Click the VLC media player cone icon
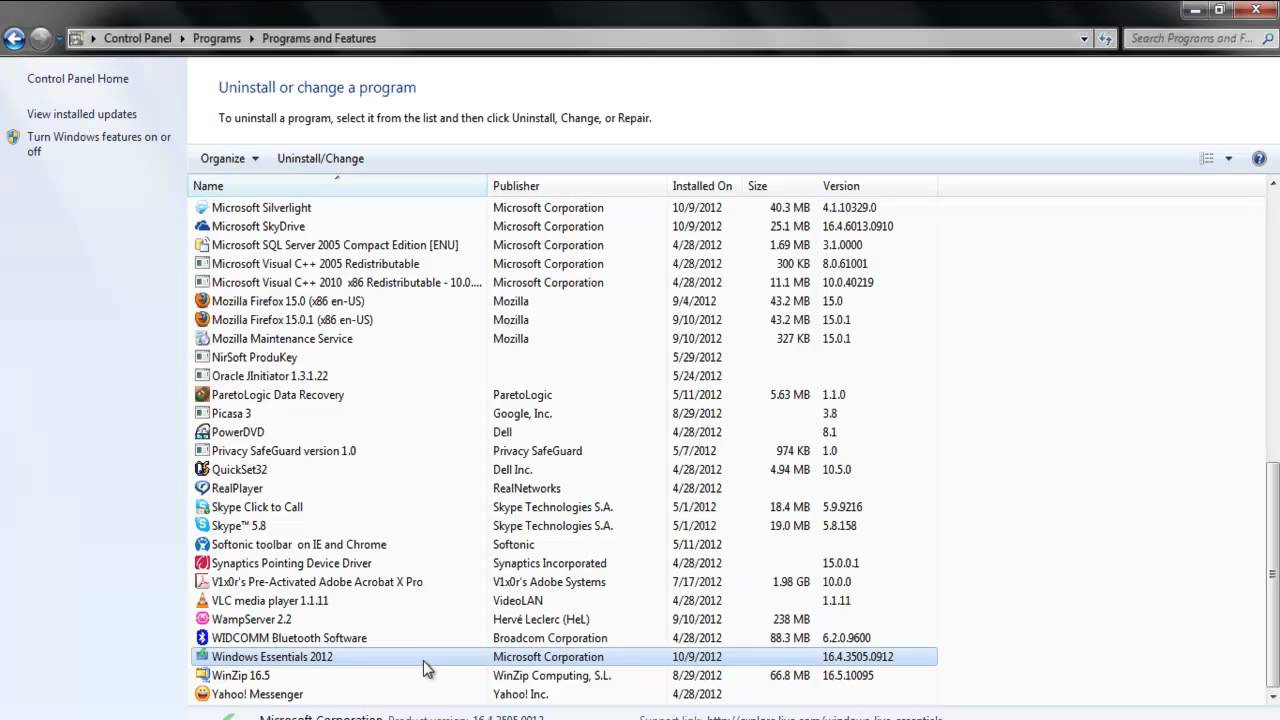 [202, 601]
